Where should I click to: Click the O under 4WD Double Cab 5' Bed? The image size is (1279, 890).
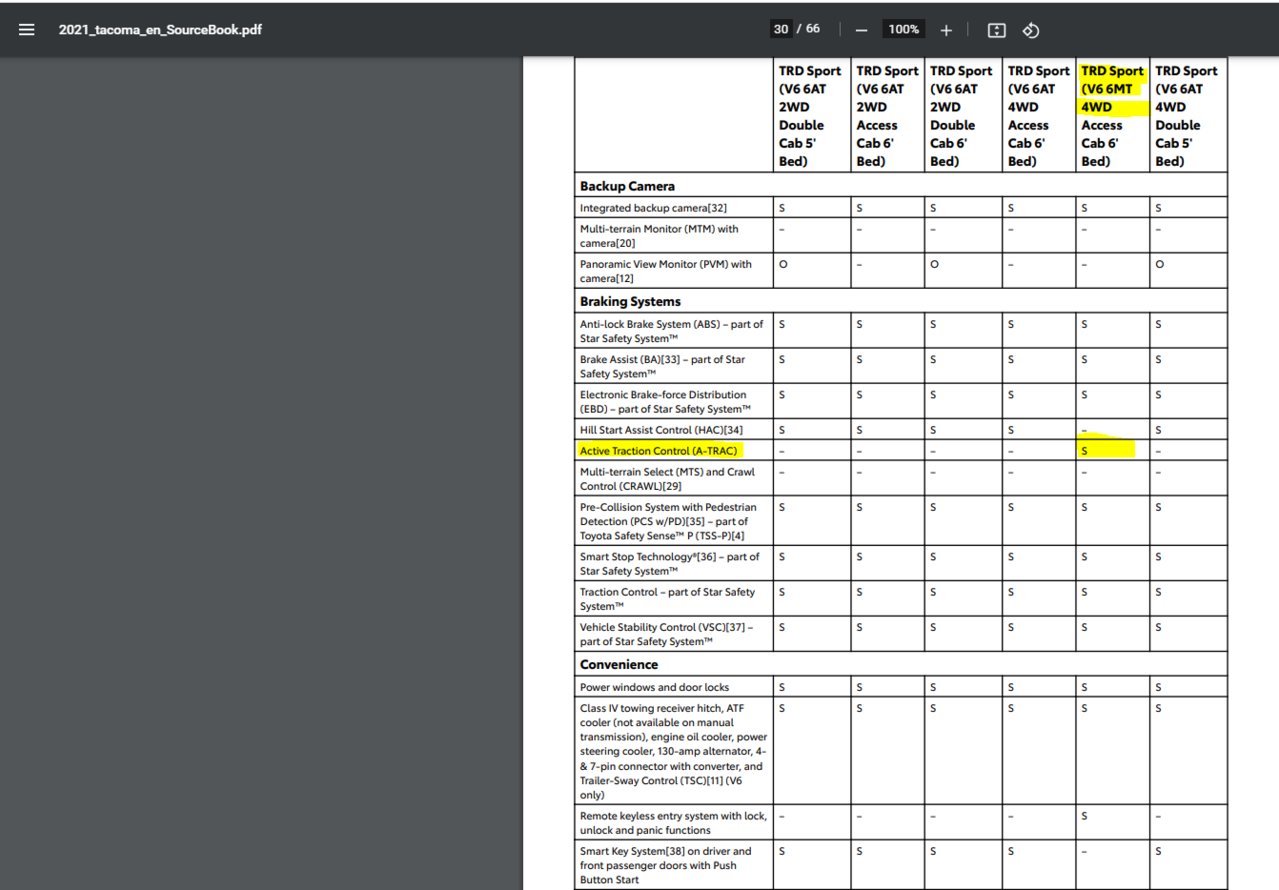(x=1159, y=265)
